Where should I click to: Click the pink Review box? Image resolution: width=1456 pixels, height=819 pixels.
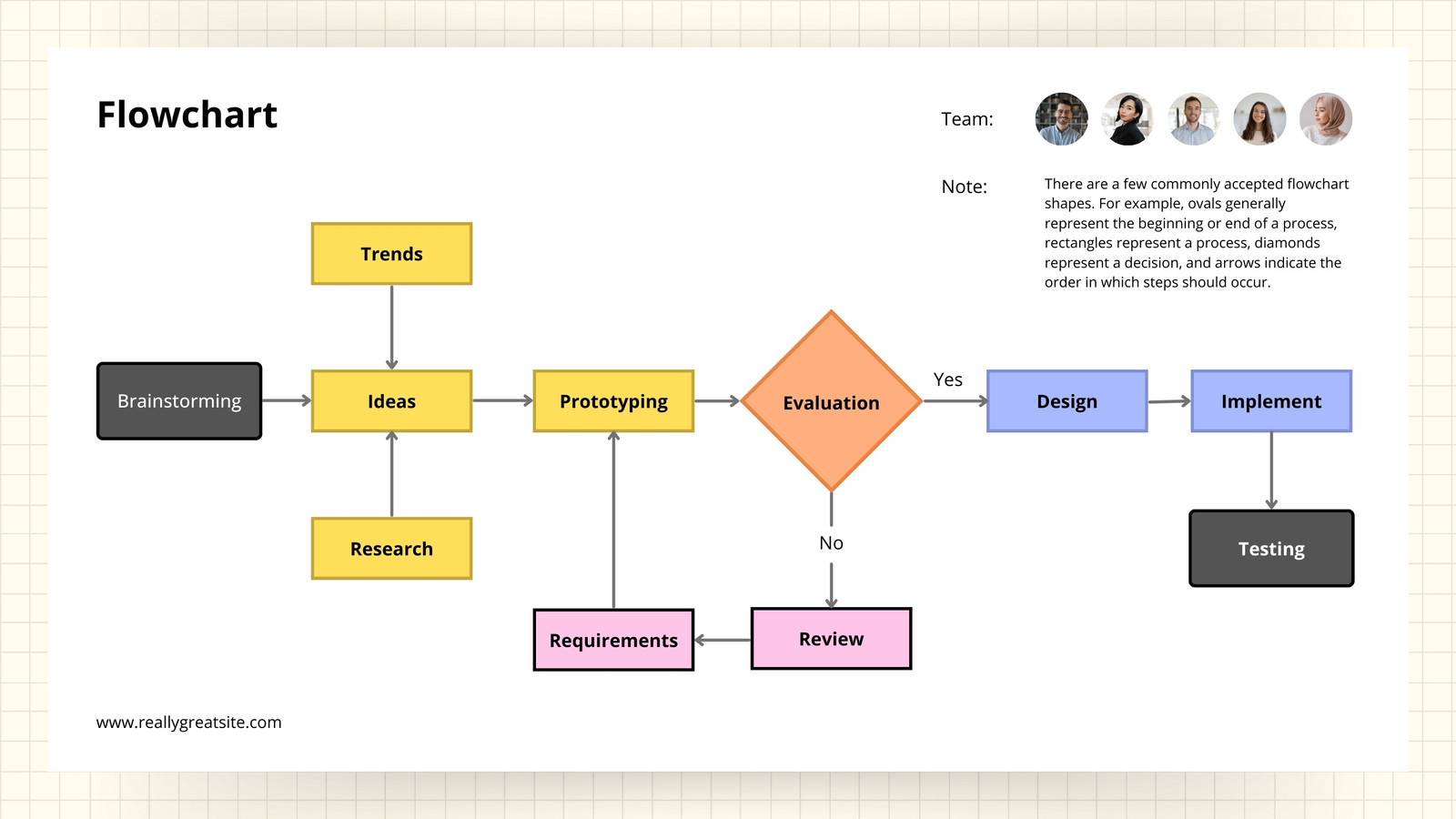click(x=831, y=639)
